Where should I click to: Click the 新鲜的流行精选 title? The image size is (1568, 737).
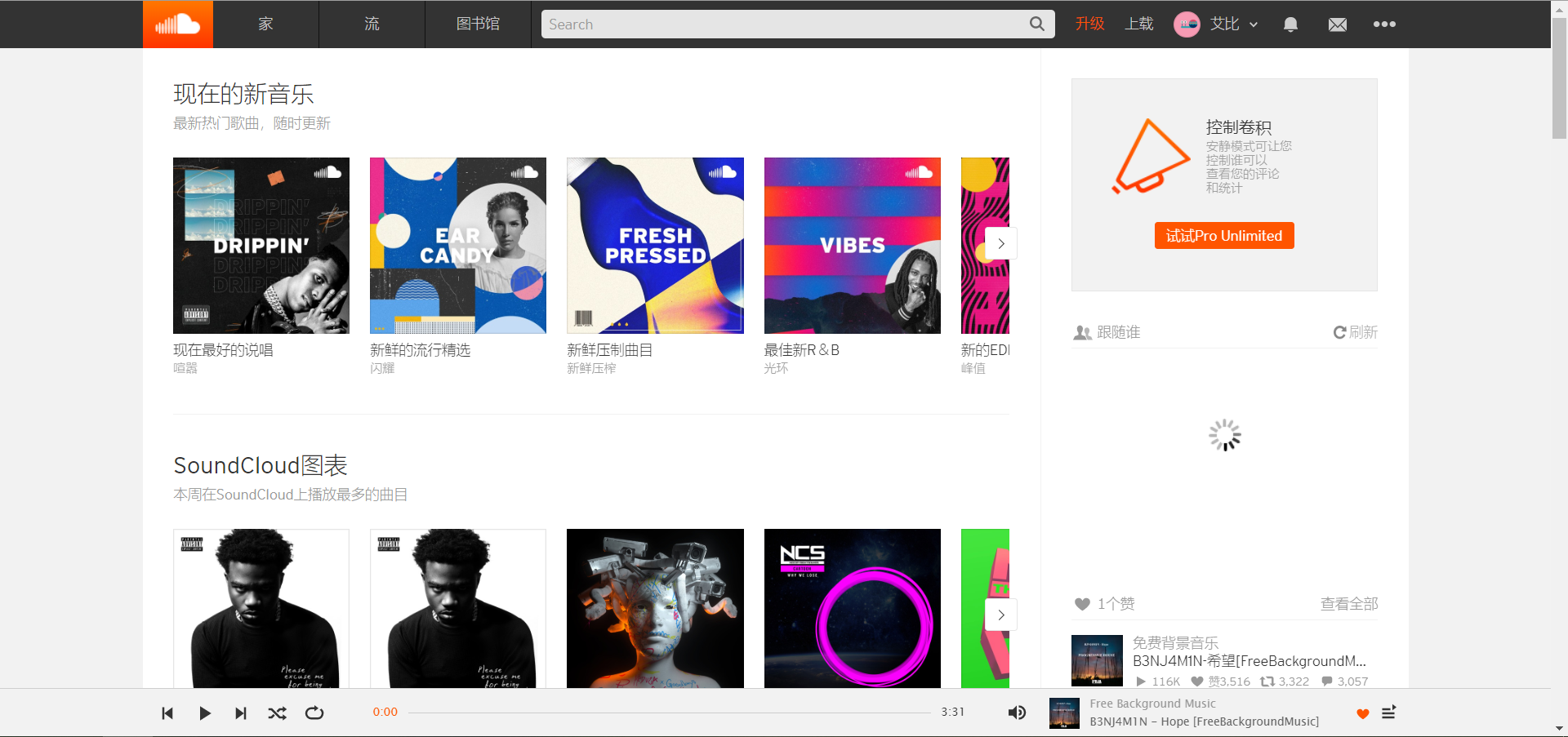[421, 350]
